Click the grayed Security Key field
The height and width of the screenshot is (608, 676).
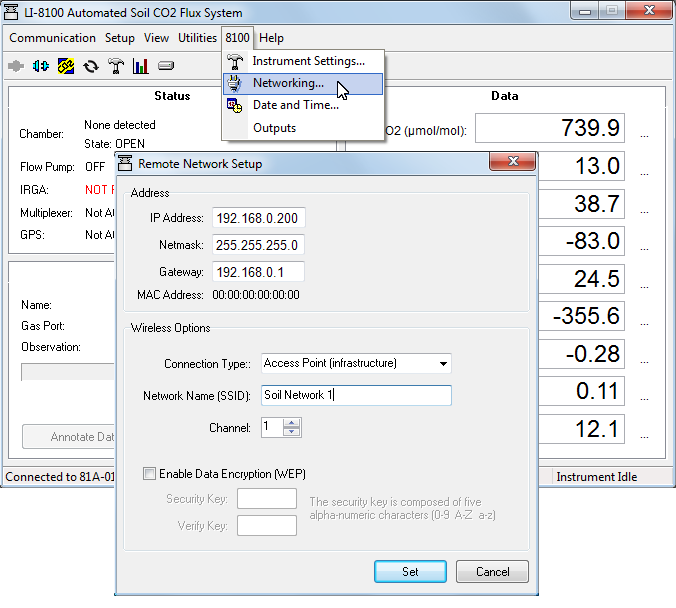click(x=267, y=499)
